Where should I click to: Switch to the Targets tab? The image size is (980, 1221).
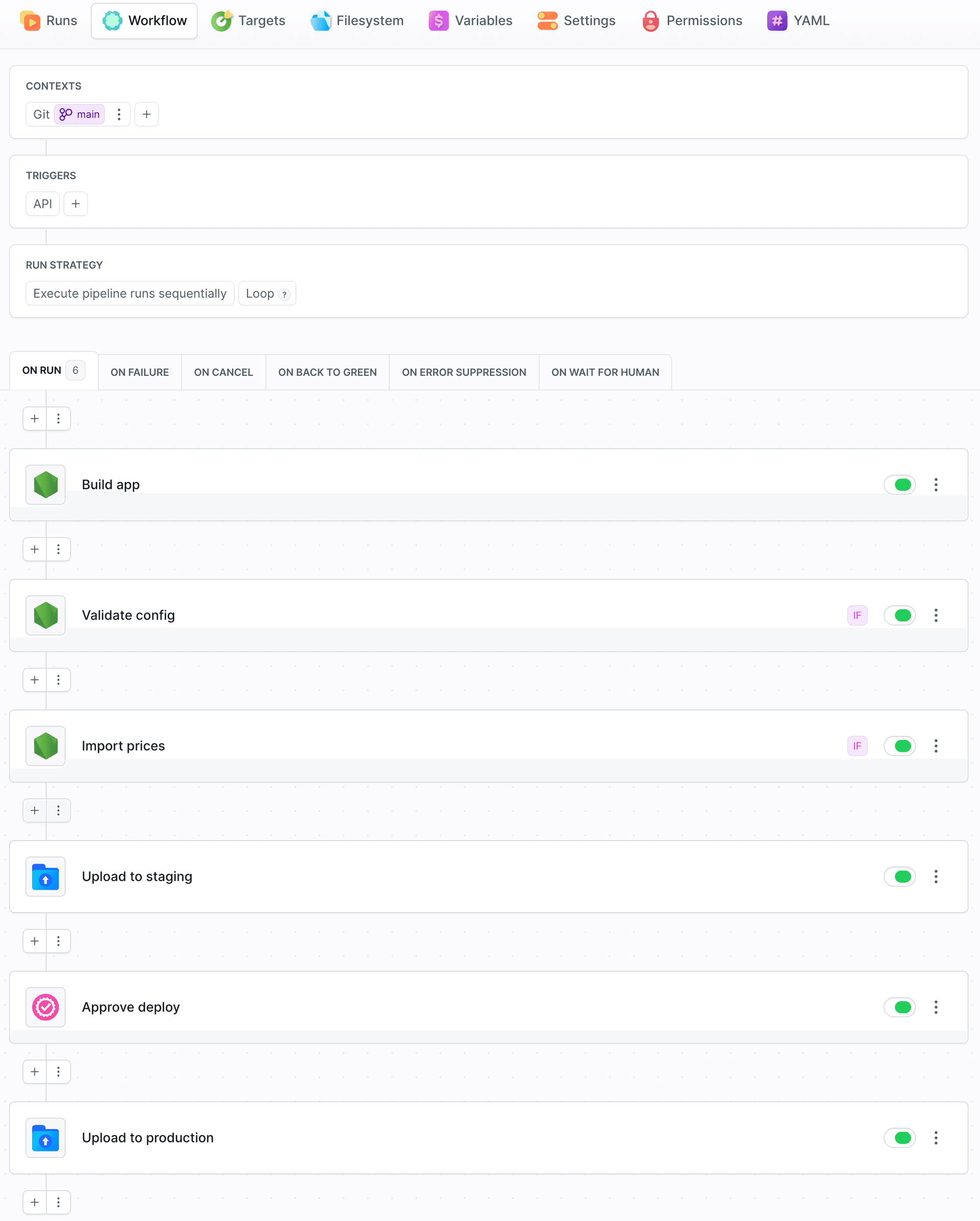248,21
